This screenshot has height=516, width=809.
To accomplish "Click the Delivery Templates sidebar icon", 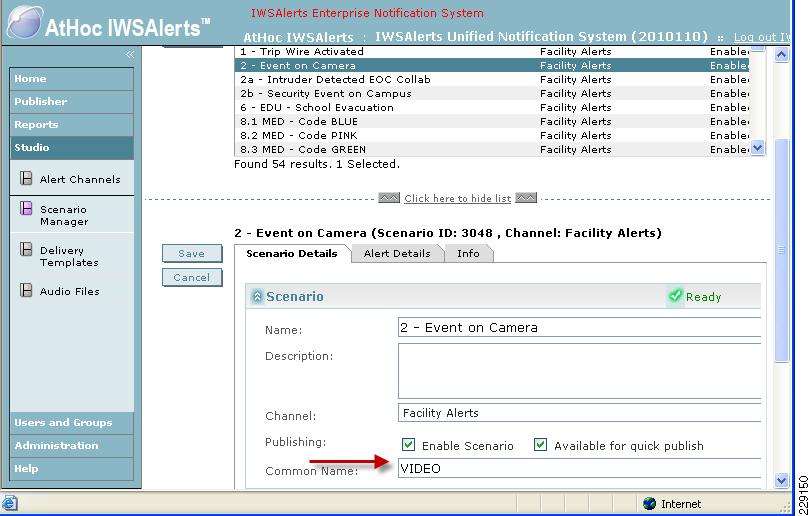I will tap(26, 249).
